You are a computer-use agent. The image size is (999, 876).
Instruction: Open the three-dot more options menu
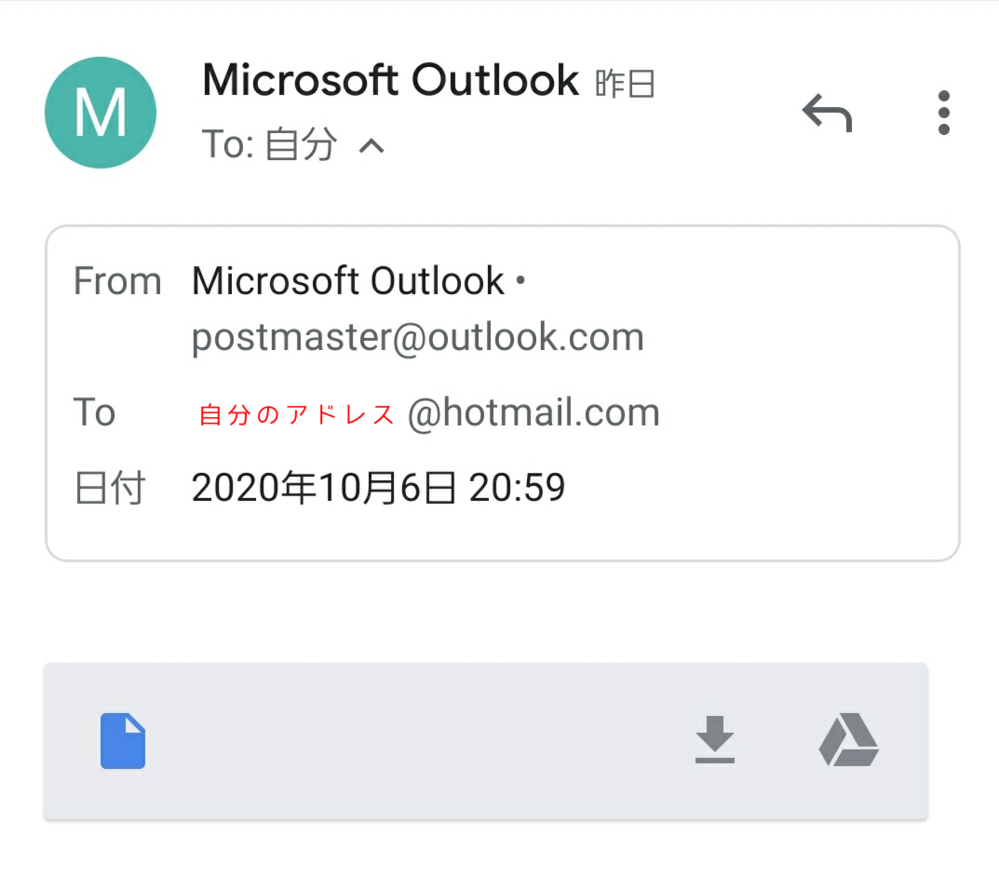[943, 113]
